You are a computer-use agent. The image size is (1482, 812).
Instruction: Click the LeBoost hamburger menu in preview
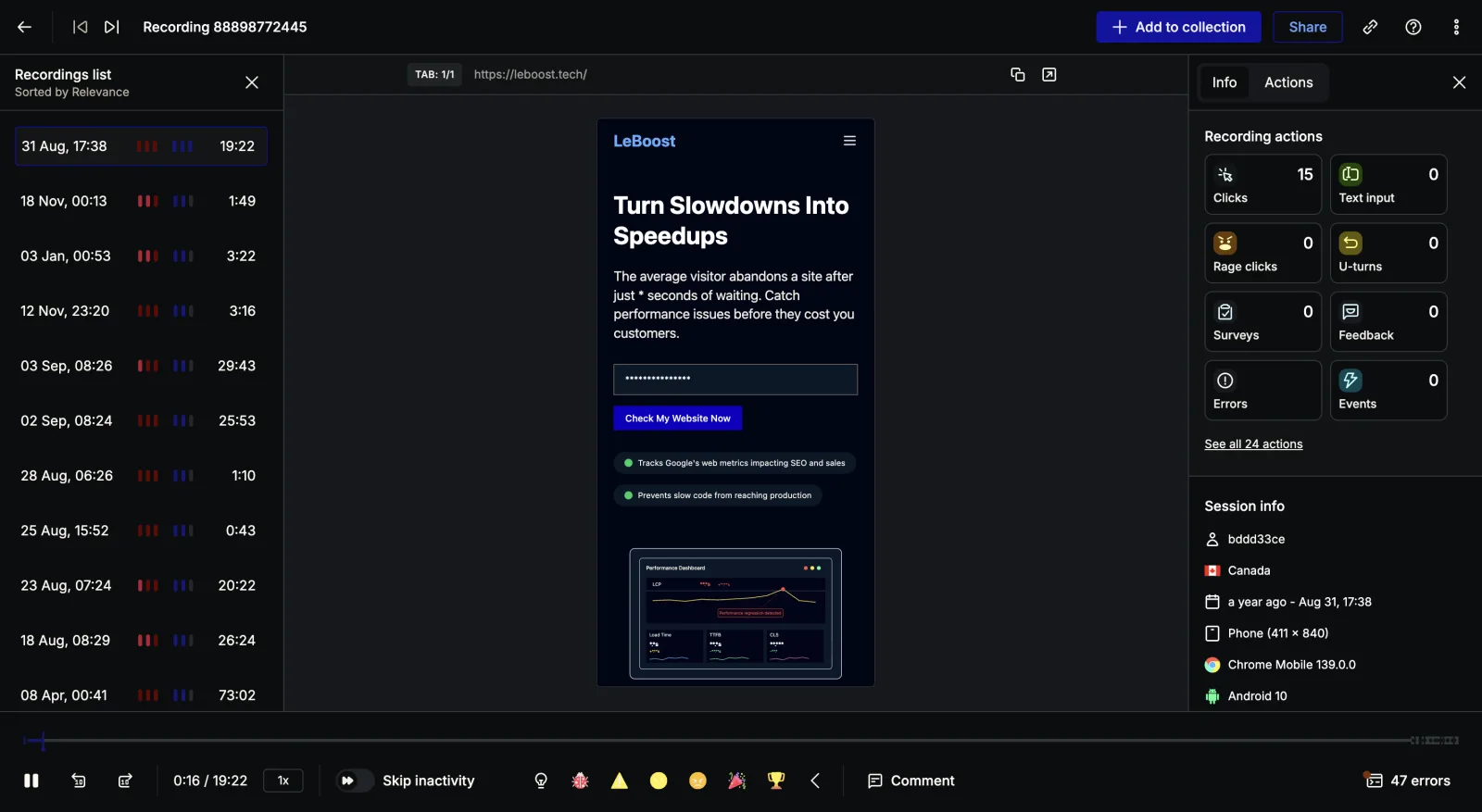coord(849,141)
